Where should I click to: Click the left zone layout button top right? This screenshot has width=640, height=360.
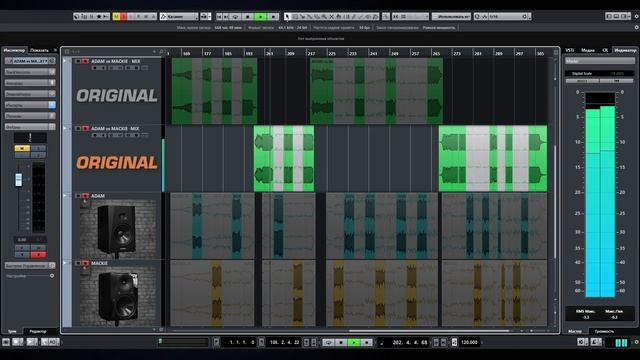tap(609, 16)
